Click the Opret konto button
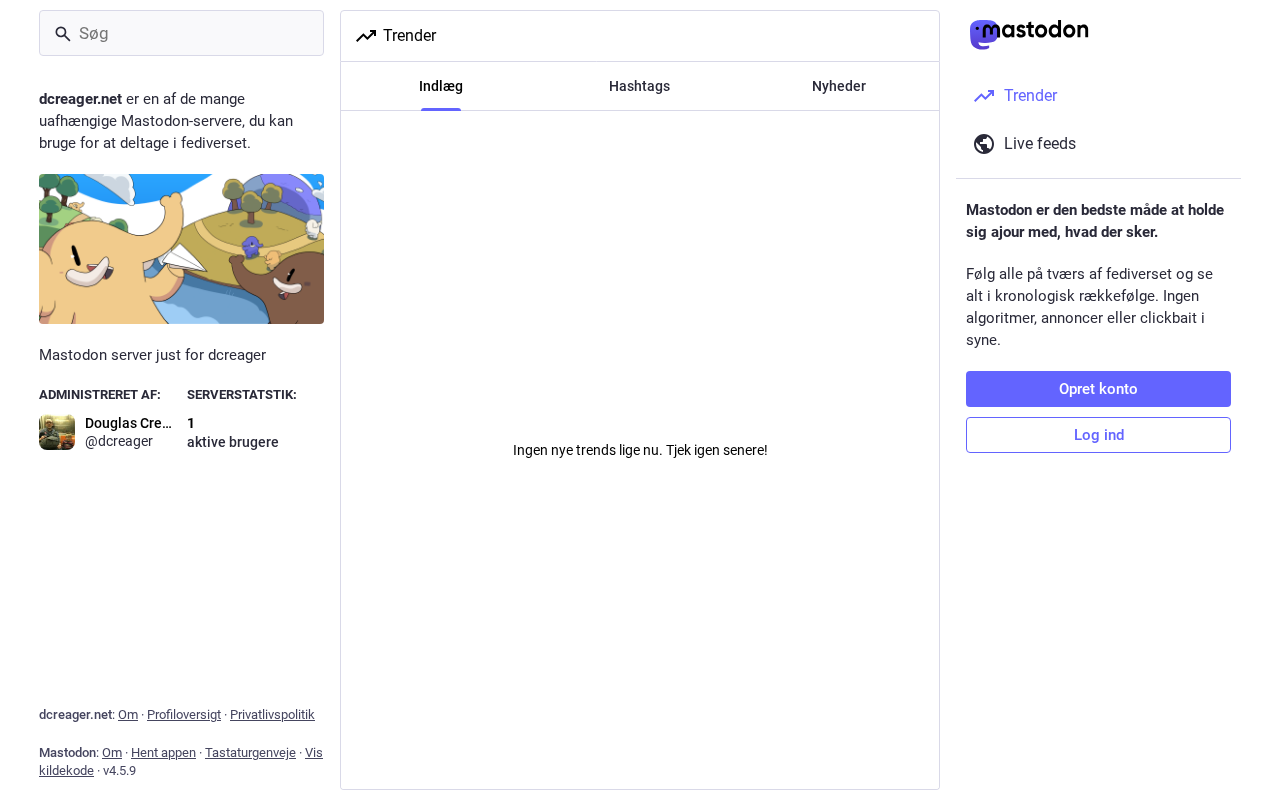The width and height of the screenshot is (1280, 800). tap(1098, 389)
